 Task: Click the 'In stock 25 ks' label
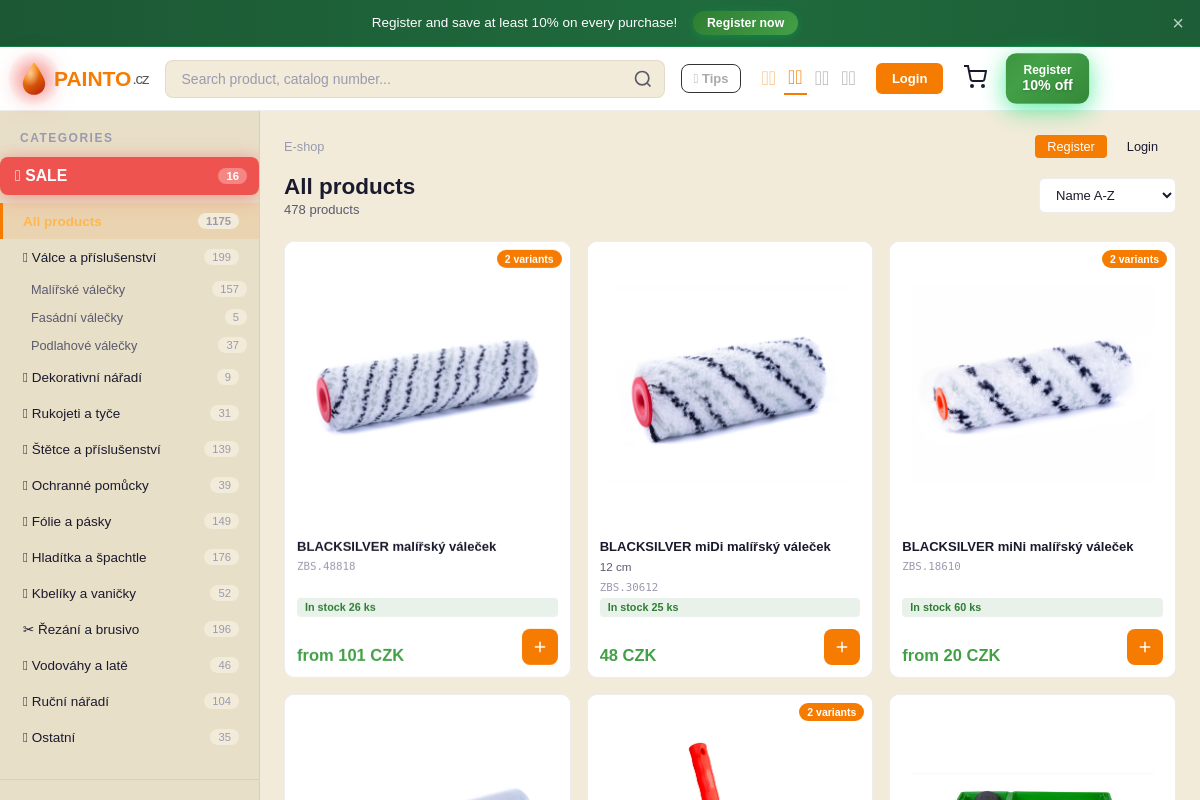(730, 607)
